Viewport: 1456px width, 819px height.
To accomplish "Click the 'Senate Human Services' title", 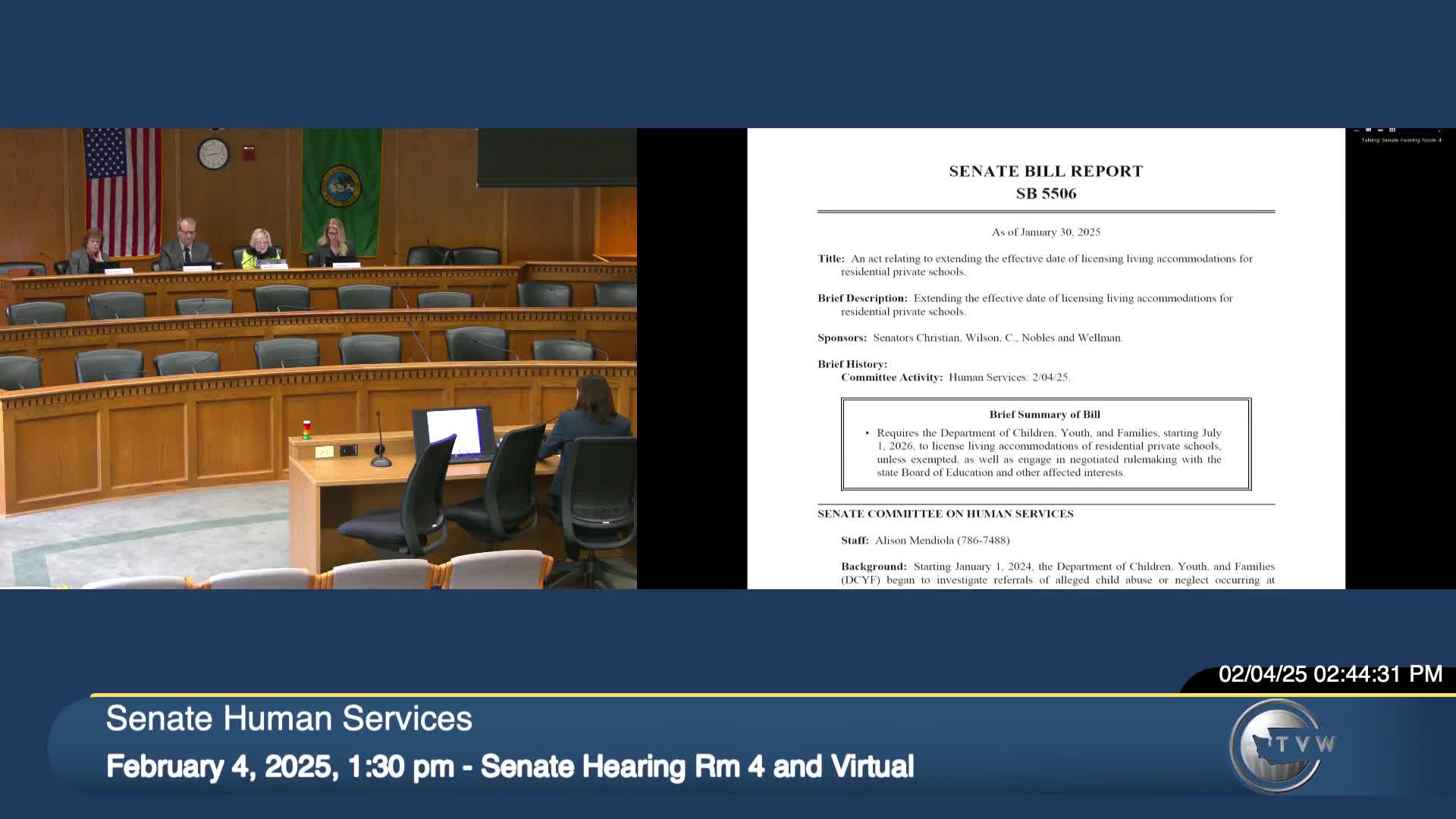I will click(289, 719).
